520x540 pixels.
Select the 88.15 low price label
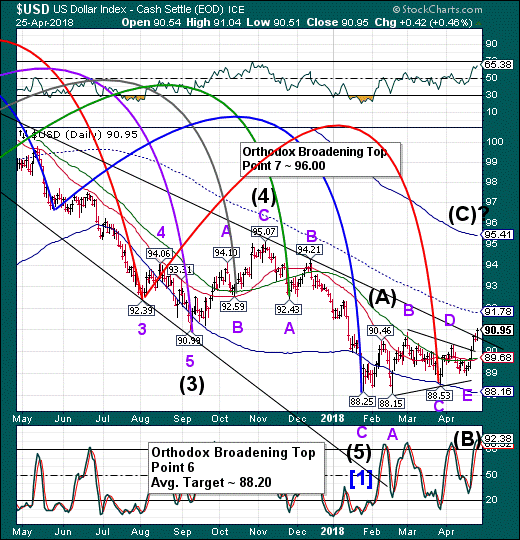click(391, 403)
